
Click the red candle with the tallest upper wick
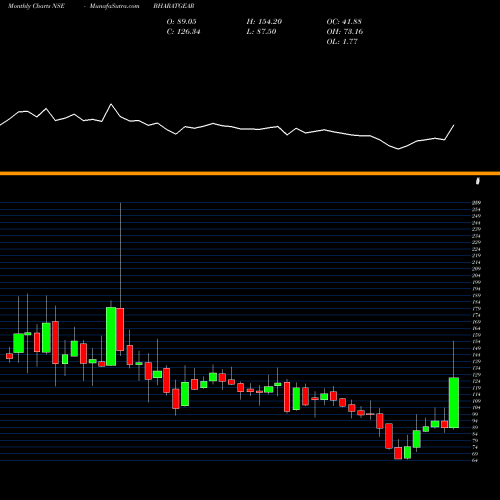pyautogui.click(x=120, y=329)
